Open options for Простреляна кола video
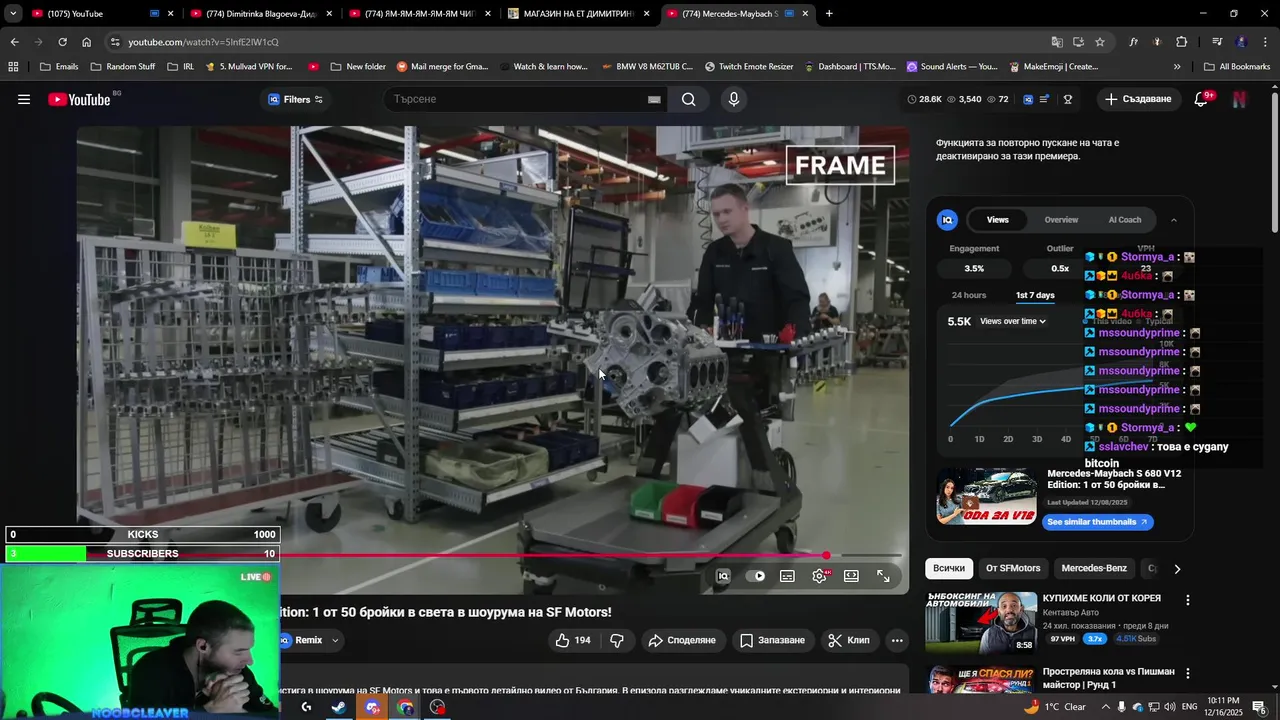The width and height of the screenshot is (1280, 720). point(1188,674)
